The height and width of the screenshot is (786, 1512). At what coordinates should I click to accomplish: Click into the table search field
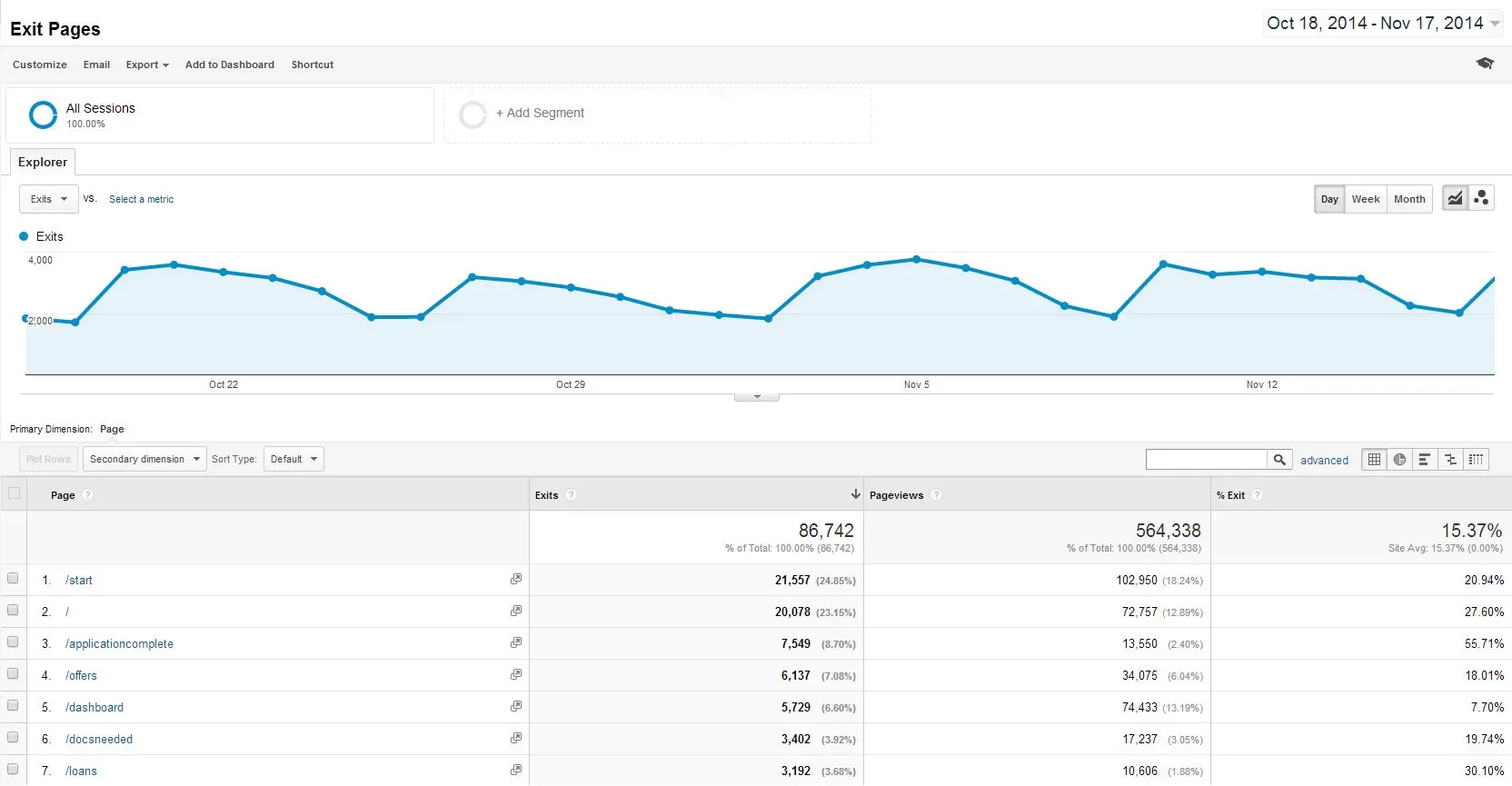[x=1206, y=460]
